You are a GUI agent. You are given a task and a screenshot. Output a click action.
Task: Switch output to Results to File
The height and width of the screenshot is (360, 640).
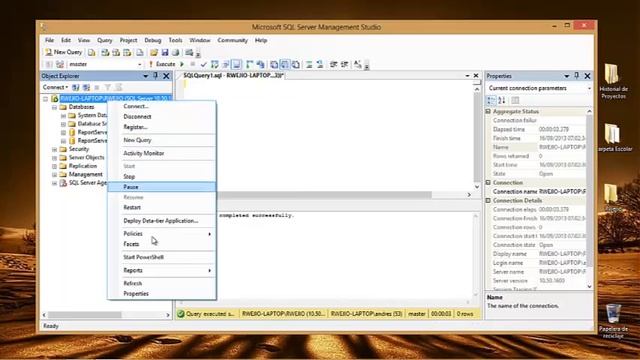pyautogui.click(x=296, y=64)
